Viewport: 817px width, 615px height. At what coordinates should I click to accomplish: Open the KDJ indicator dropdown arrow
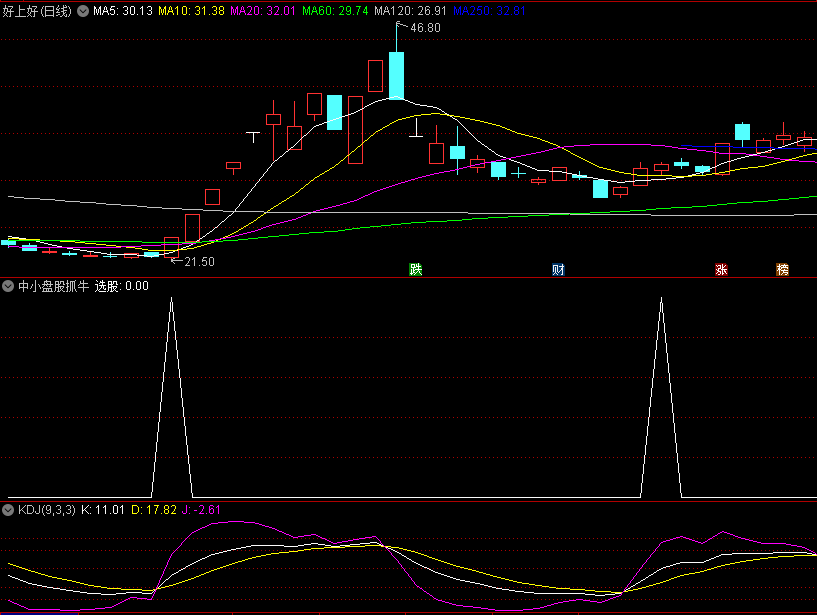point(8,510)
